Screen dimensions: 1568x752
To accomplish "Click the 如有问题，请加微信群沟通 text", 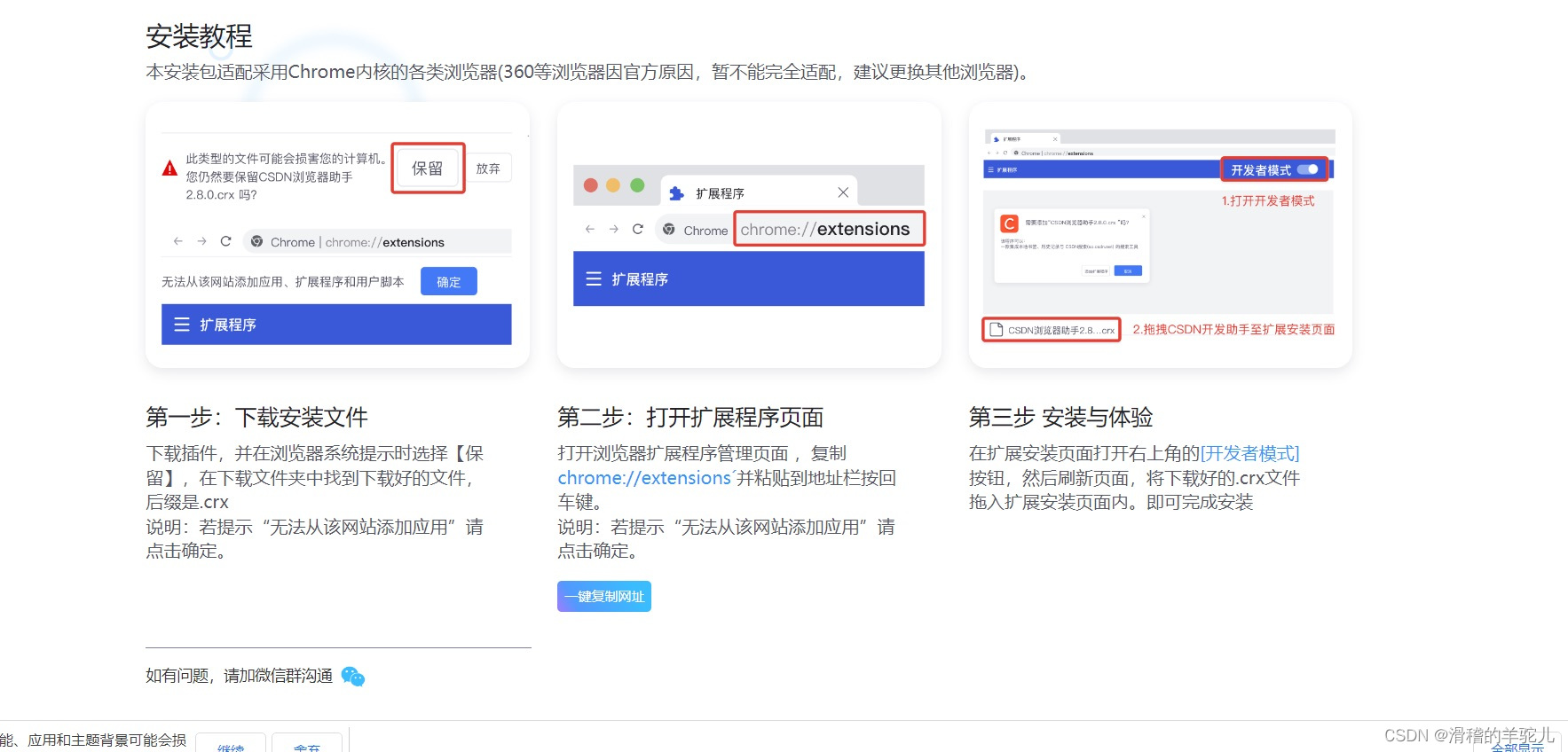I will coord(239,676).
